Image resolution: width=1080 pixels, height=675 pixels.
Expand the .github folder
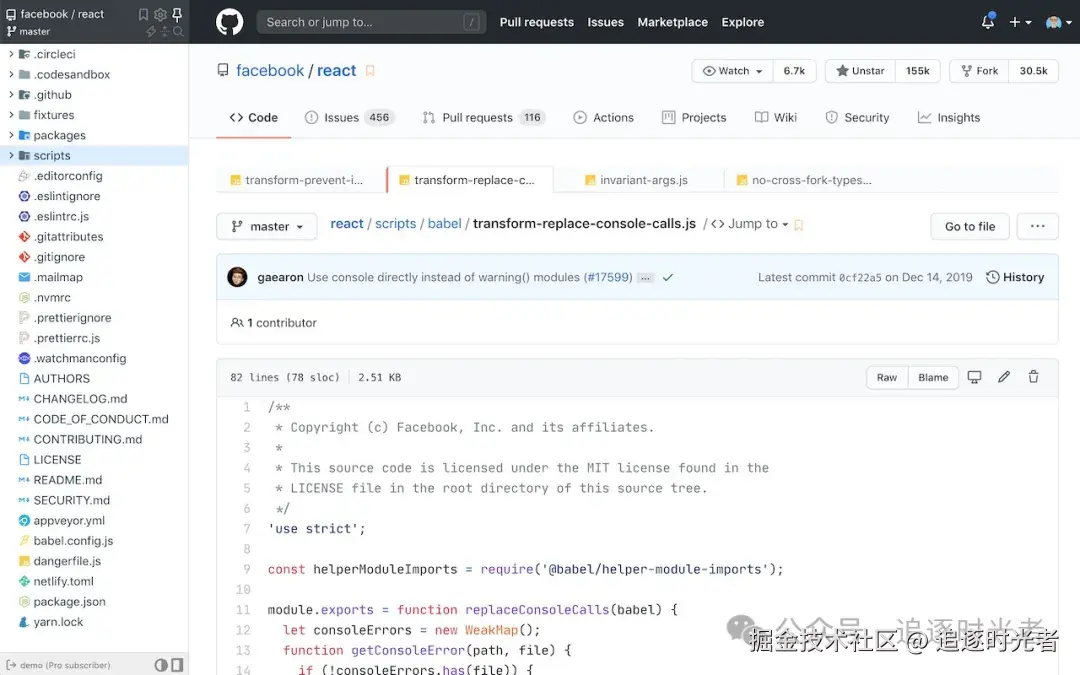[11, 94]
